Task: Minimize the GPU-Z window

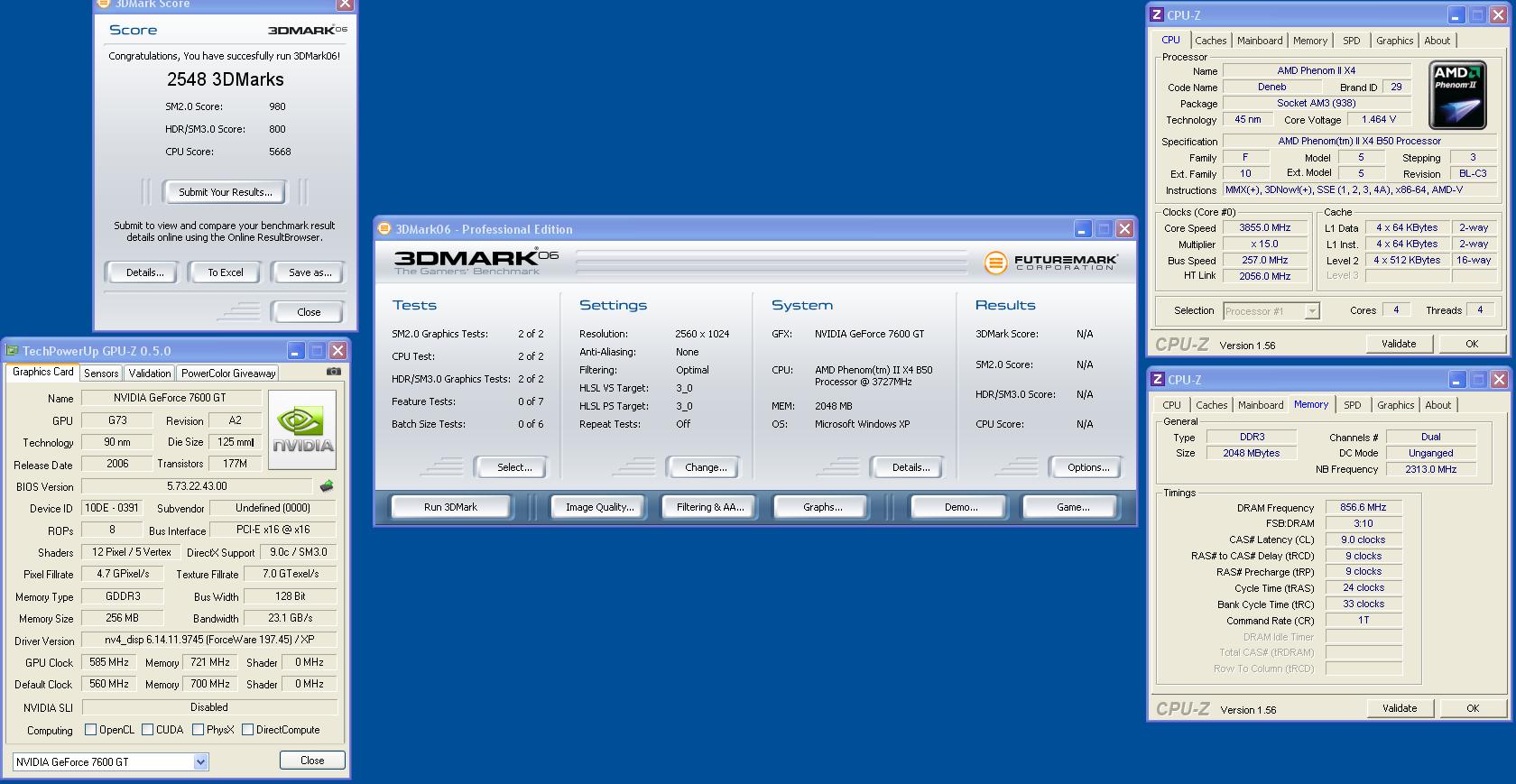Action: pyautogui.click(x=296, y=351)
